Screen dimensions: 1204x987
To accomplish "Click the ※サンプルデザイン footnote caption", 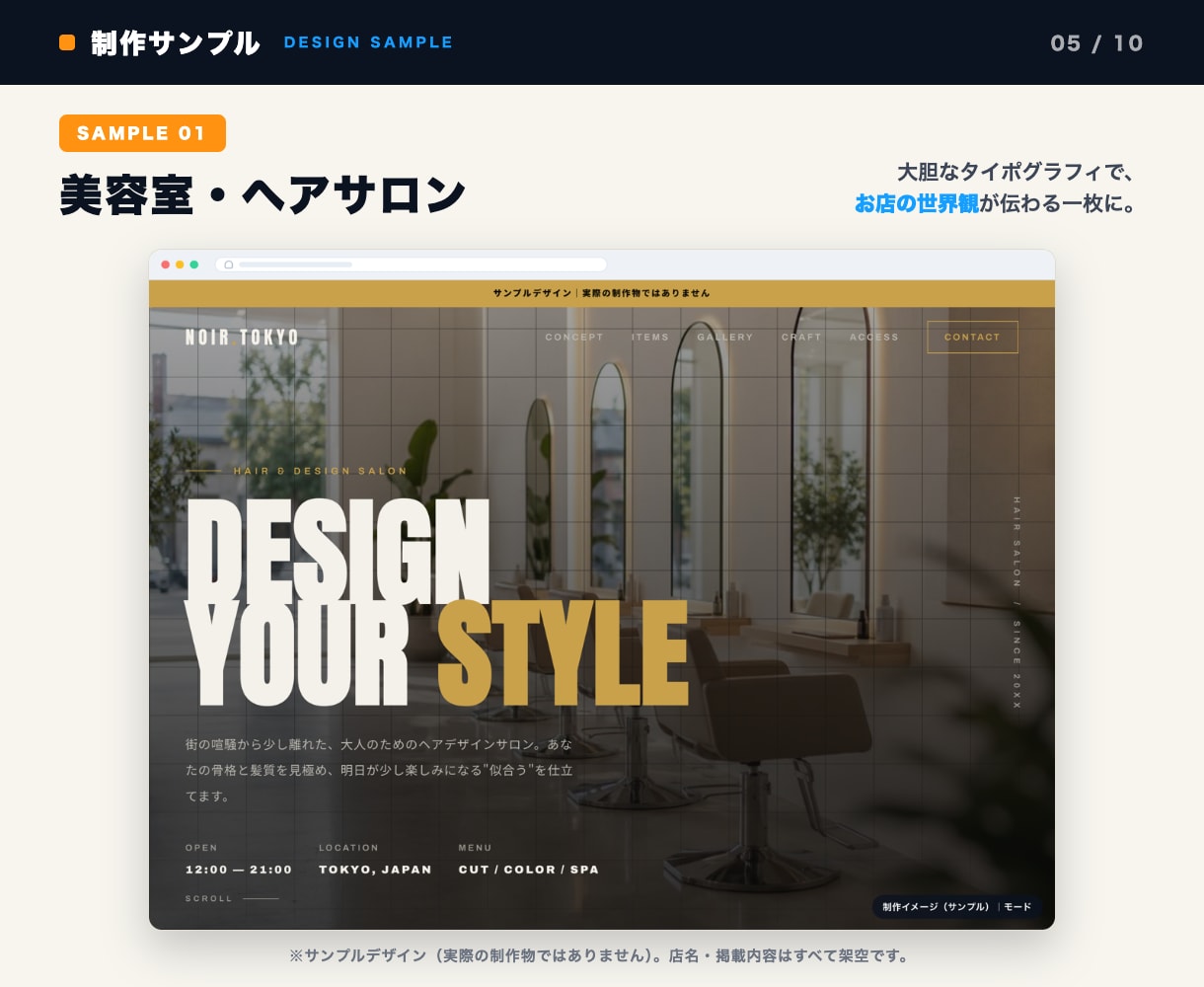I will 600,955.
